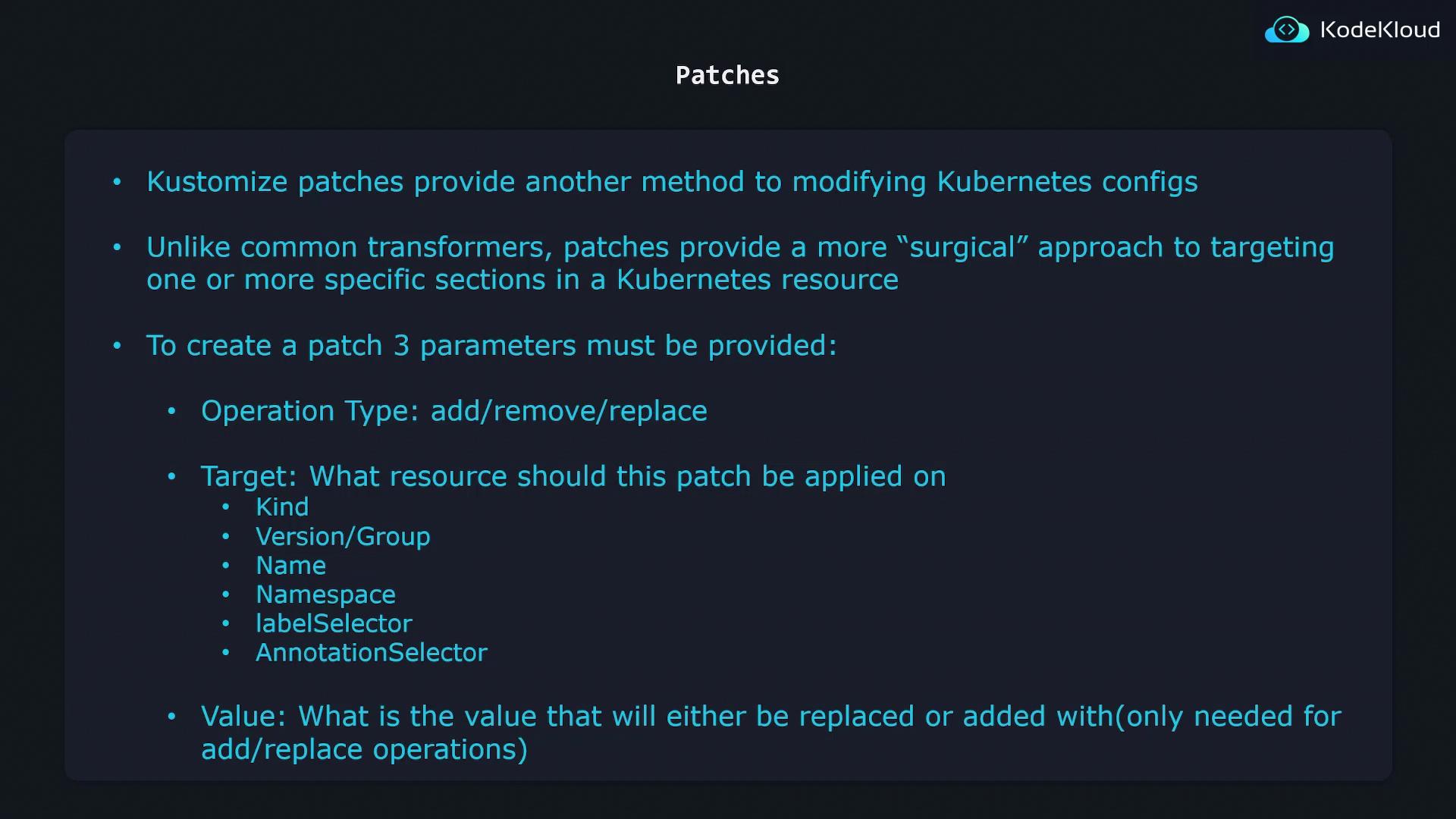Select the Patches slide title
This screenshot has width=1456, height=819.
pyautogui.click(x=727, y=75)
